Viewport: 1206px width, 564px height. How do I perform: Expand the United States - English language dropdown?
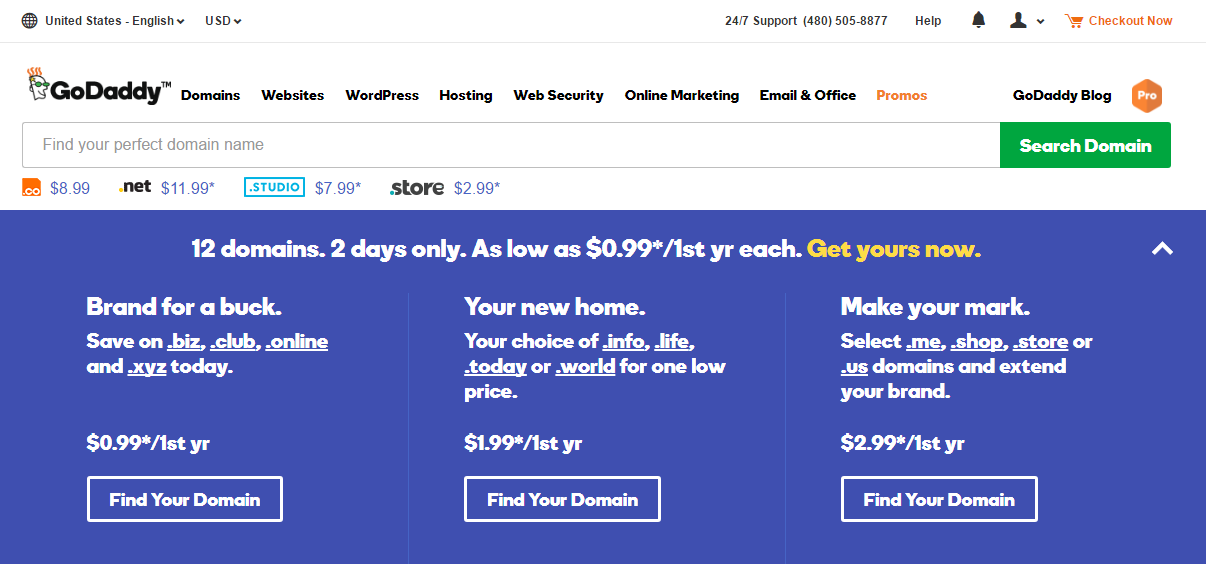pyautogui.click(x=115, y=21)
